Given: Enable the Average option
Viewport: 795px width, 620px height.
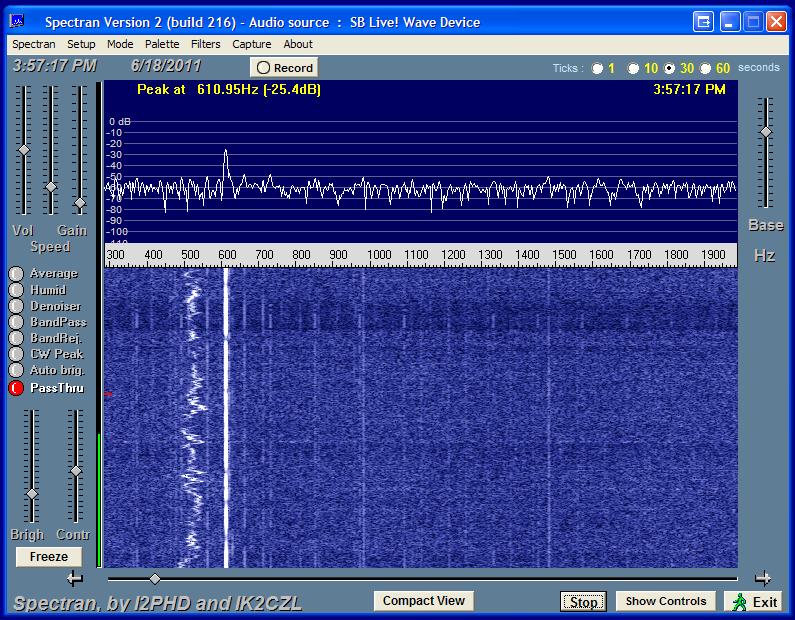Looking at the screenshot, I should click(x=16, y=274).
